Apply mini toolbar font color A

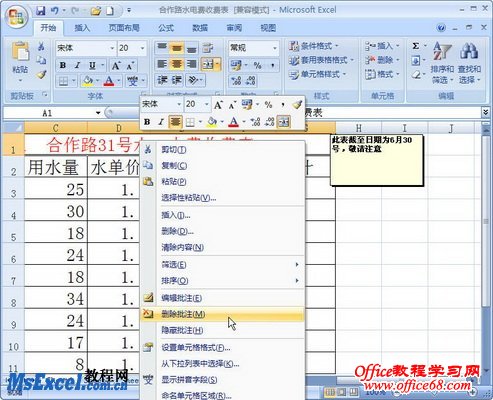pos(233,122)
